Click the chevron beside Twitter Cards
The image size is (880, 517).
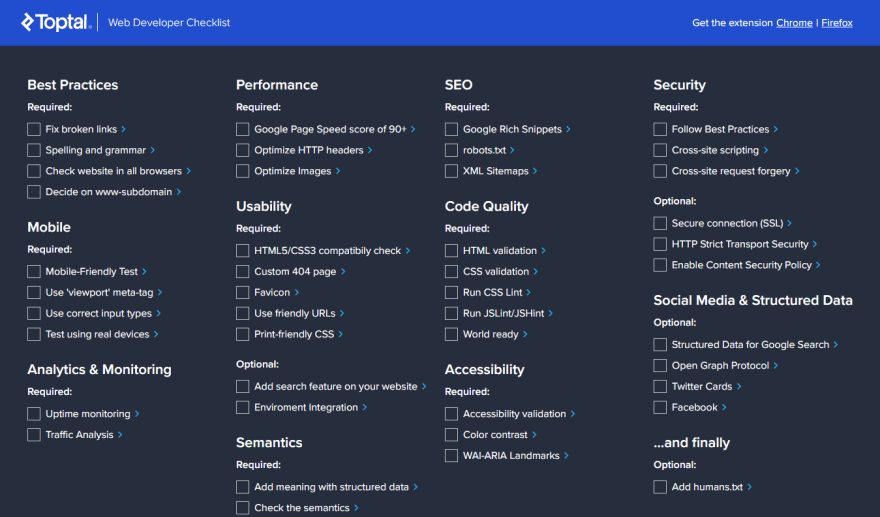pyautogui.click(x=739, y=387)
